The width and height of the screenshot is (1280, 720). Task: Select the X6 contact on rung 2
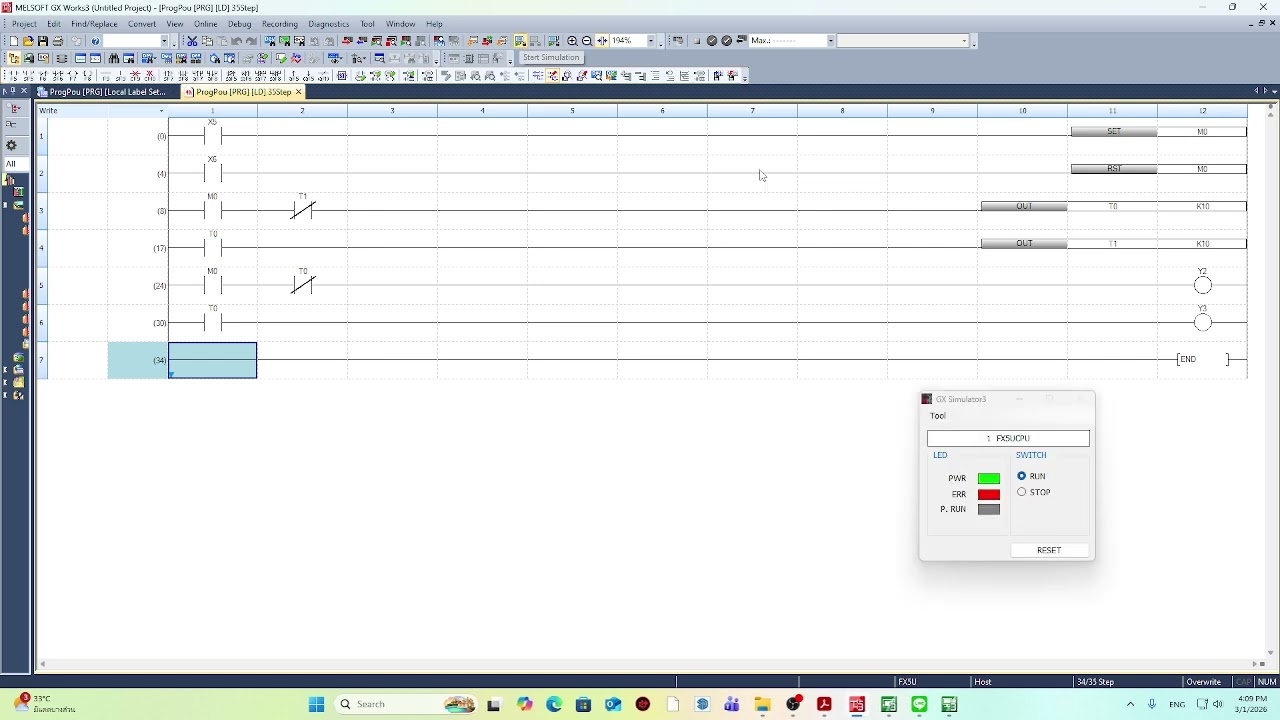click(212, 173)
